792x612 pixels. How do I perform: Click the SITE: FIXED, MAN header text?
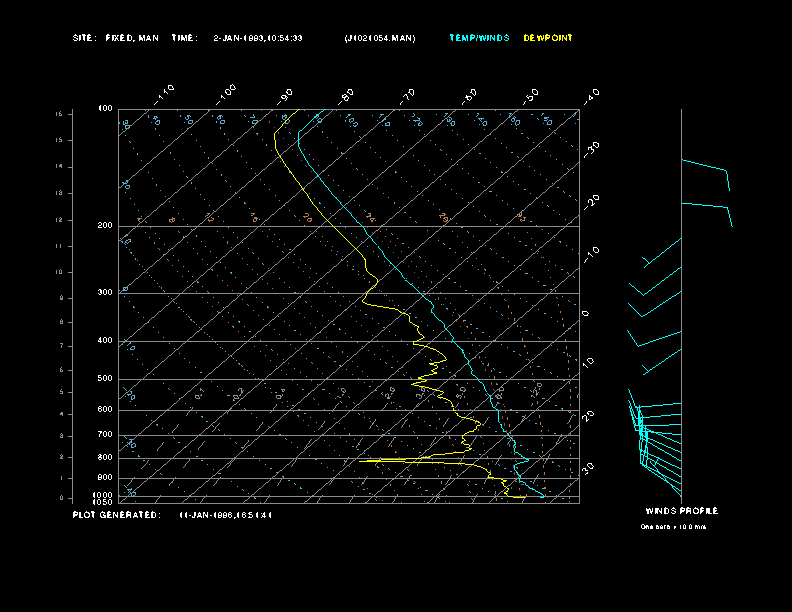[116, 38]
